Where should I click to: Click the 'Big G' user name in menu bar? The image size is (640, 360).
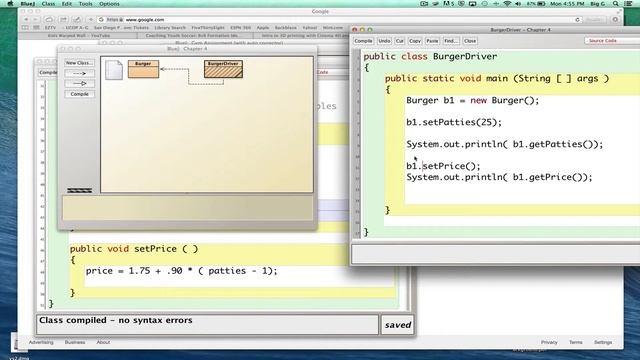pyautogui.click(x=598, y=4)
